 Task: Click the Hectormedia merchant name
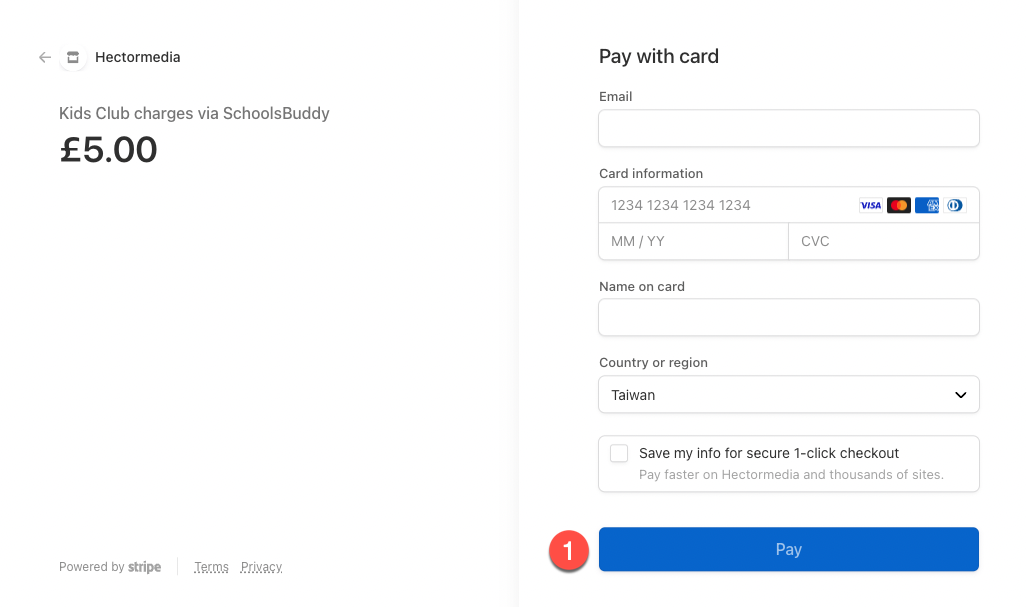pyautogui.click(x=137, y=57)
